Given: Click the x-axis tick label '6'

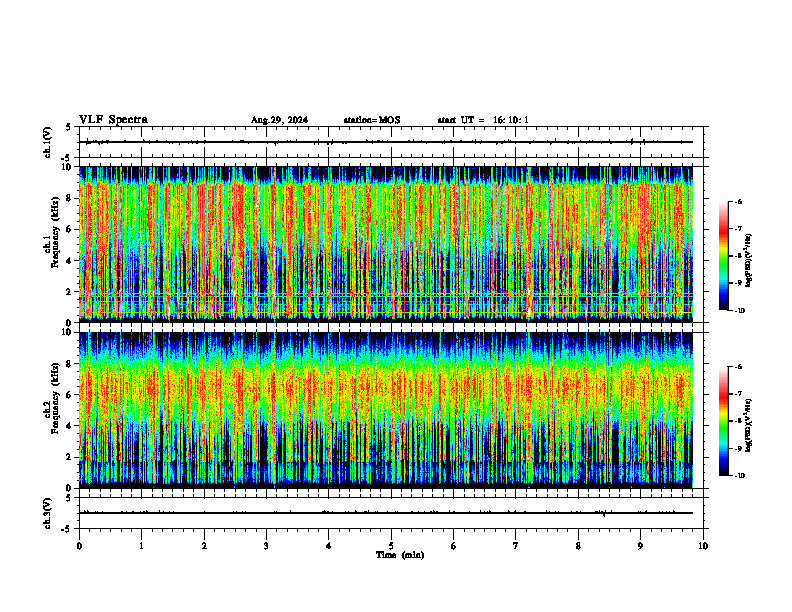Looking at the screenshot, I should tap(453, 546).
